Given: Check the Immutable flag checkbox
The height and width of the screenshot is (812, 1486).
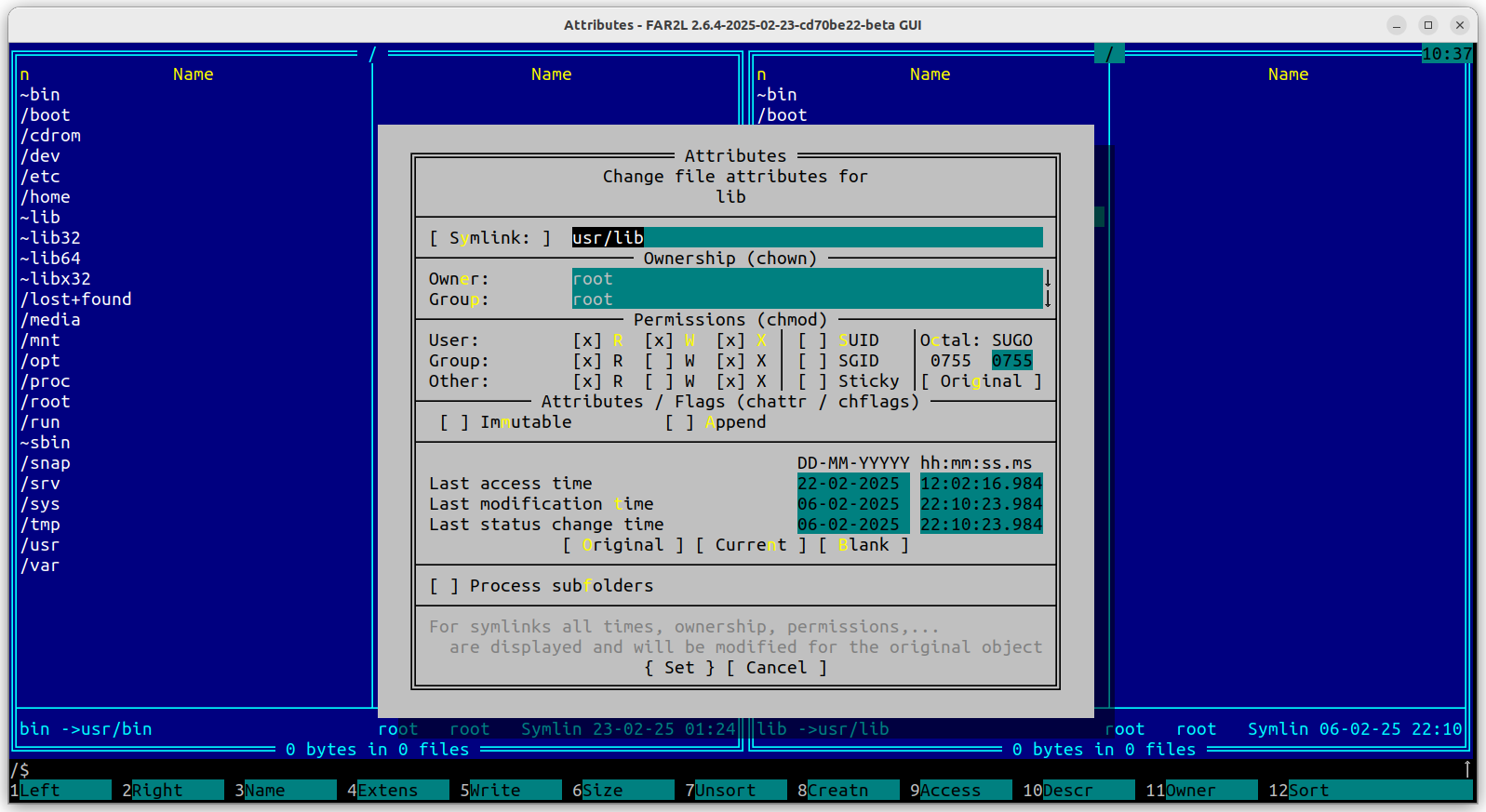Looking at the screenshot, I should (454, 422).
